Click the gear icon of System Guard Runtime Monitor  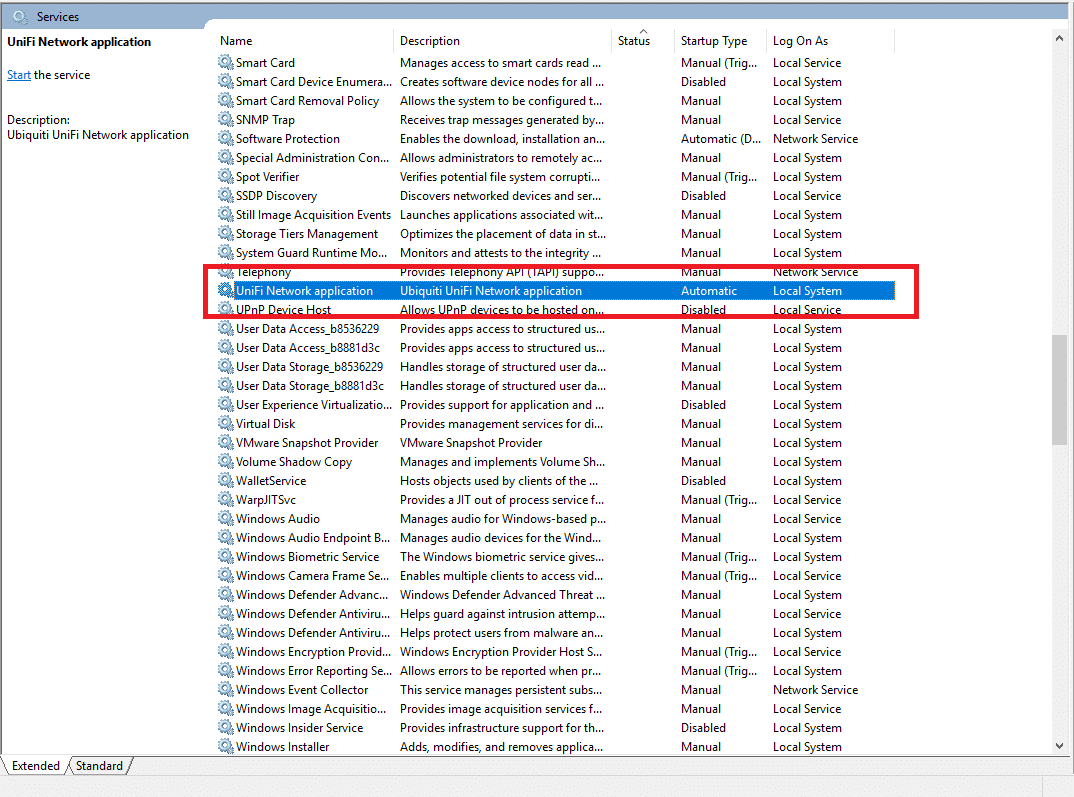225,253
